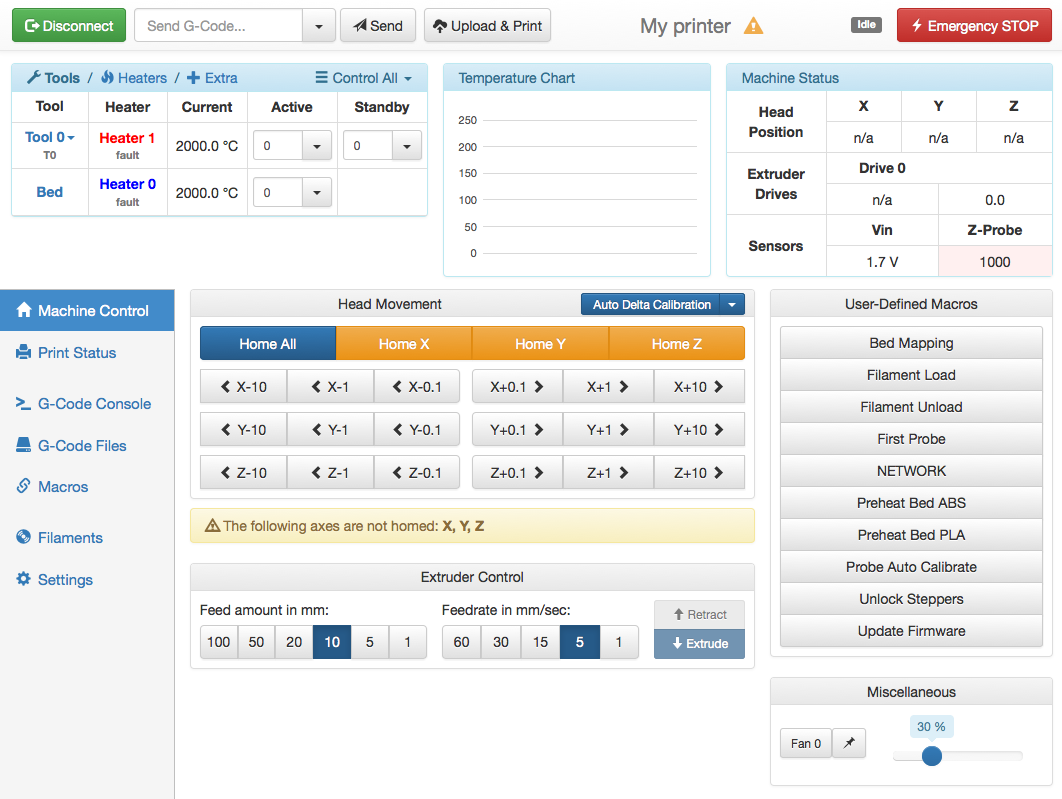Viewport: 1062px width, 799px height.
Task: Select feedrate 15 mm/sec
Action: tap(540, 642)
